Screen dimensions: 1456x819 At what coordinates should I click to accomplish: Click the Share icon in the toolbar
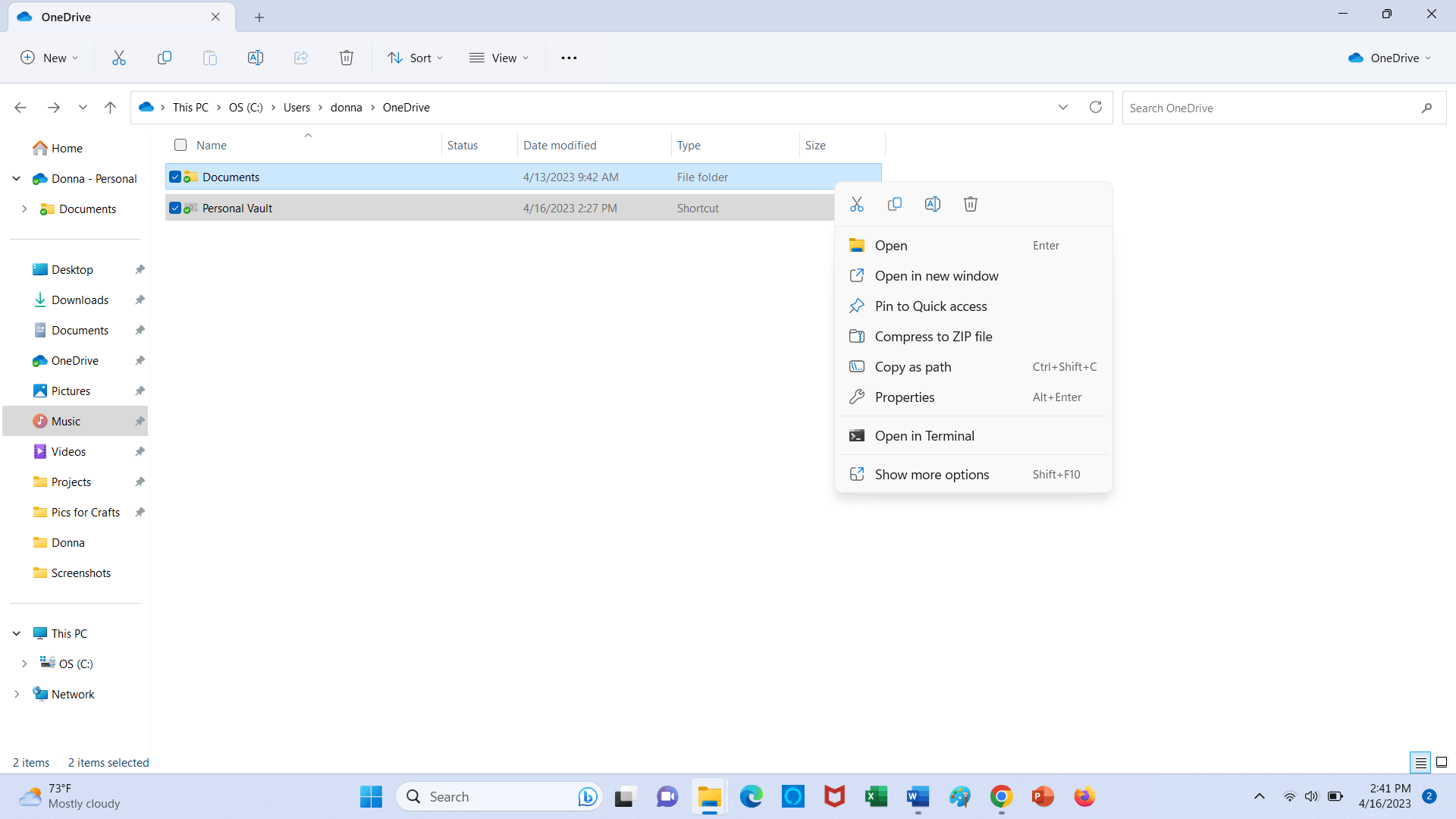point(301,58)
